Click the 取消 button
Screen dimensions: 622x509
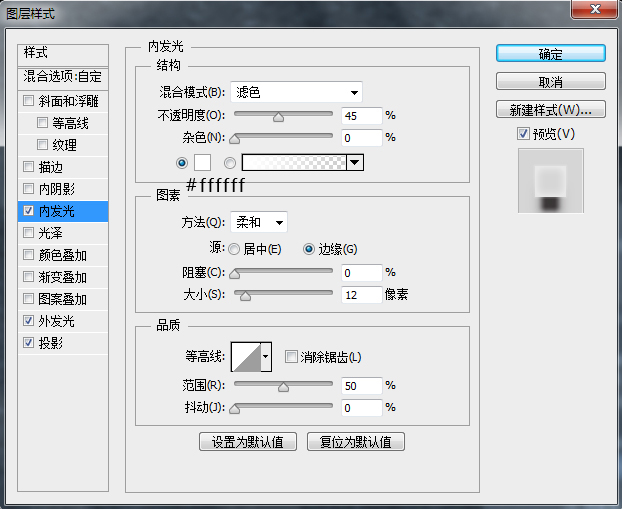coord(551,82)
